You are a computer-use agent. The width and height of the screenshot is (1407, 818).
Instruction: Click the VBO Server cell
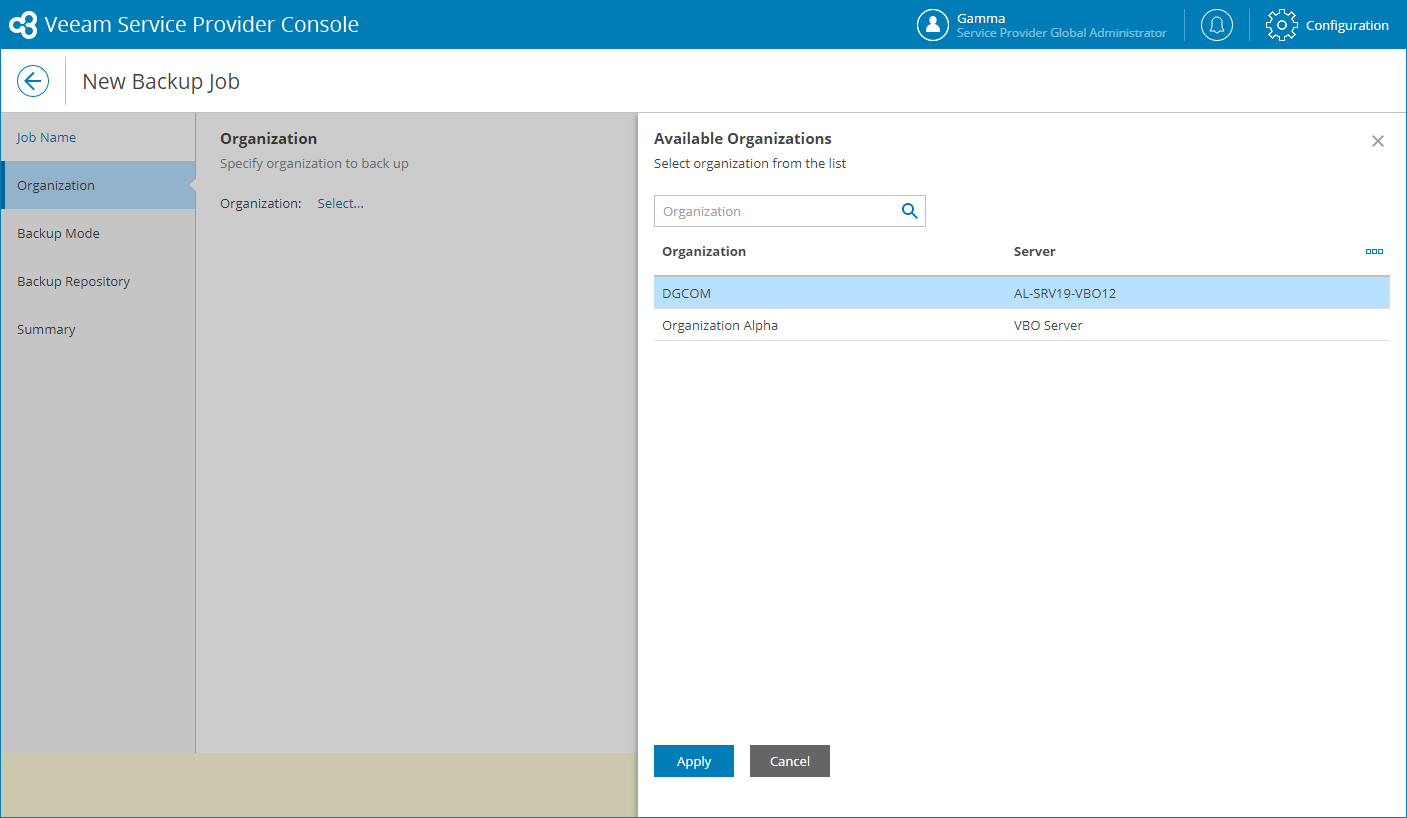(1048, 325)
